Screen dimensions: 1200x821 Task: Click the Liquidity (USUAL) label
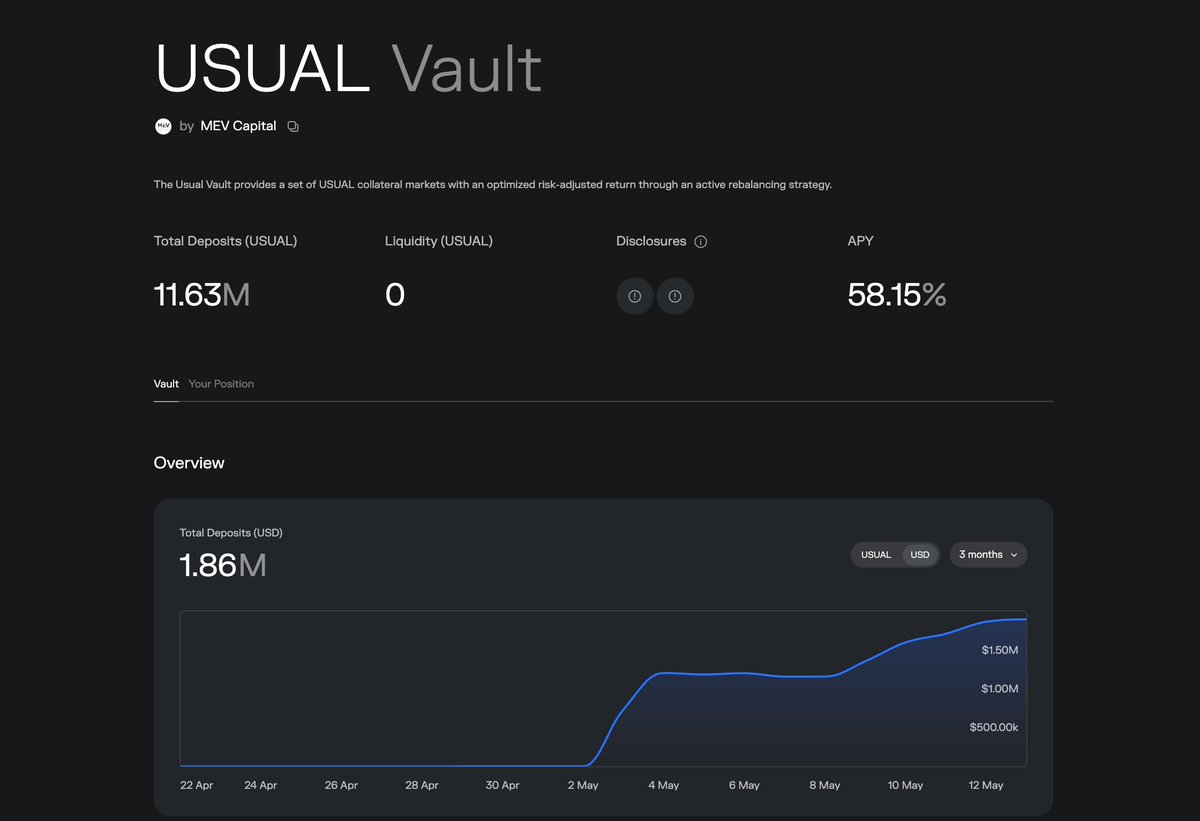(x=439, y=241)
